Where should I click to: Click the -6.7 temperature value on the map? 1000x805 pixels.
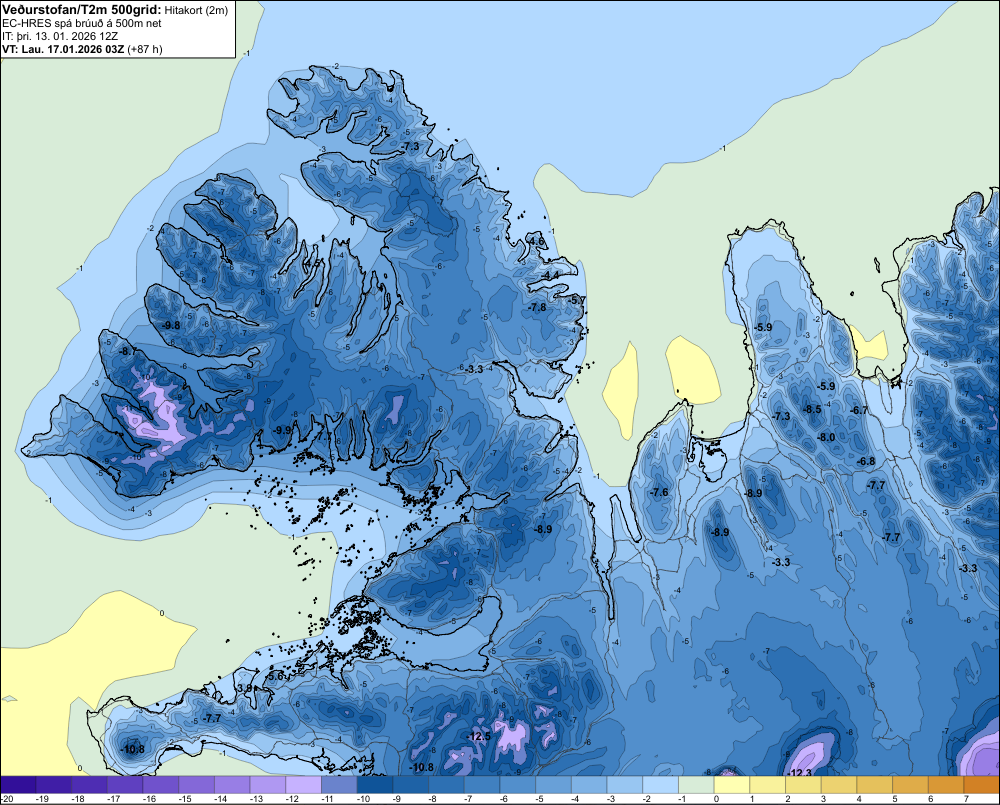860,410
